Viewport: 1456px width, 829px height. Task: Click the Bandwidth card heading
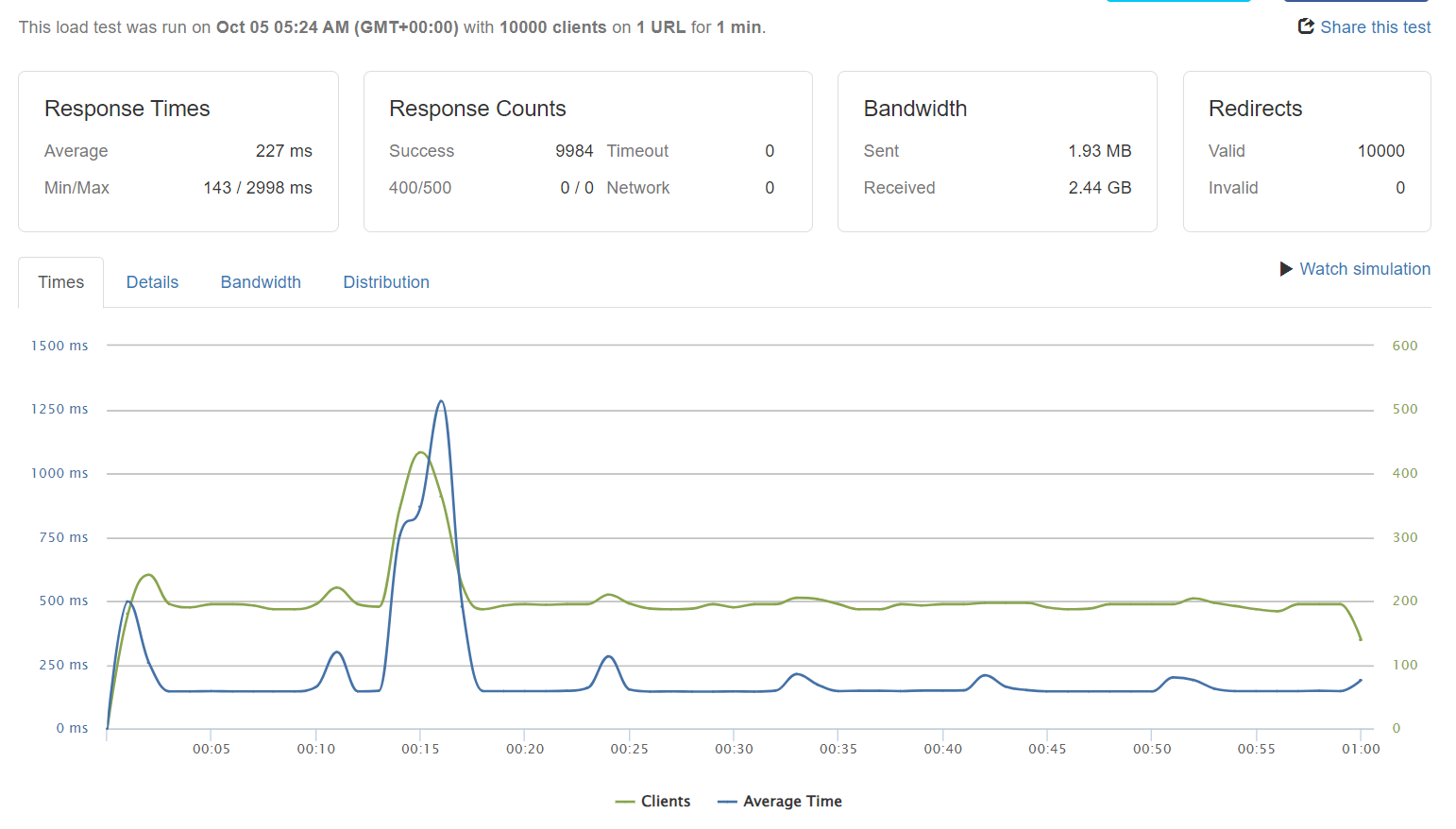915,109
